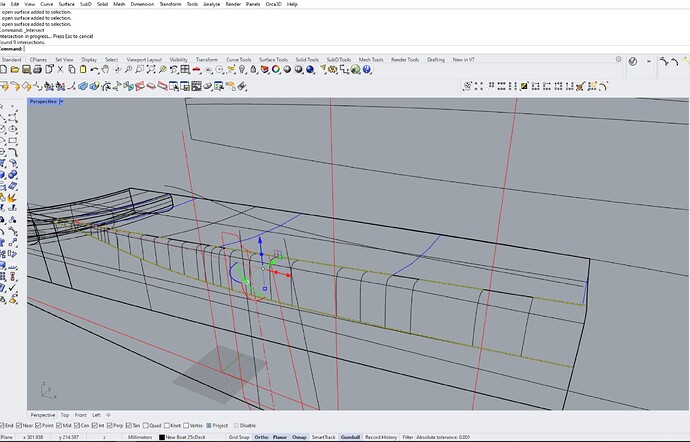
Task: Check the Disable osnap checkbox
Action: coord(235,425)
